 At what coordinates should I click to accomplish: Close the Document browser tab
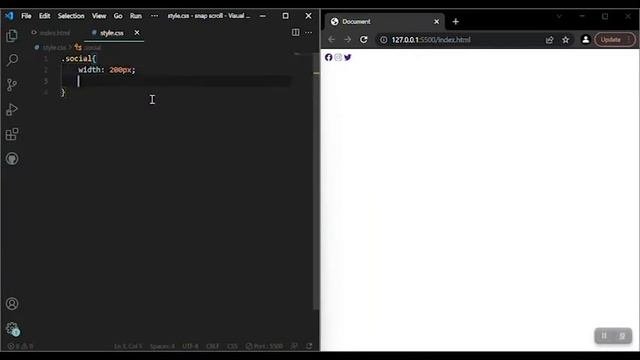[436, 22]
